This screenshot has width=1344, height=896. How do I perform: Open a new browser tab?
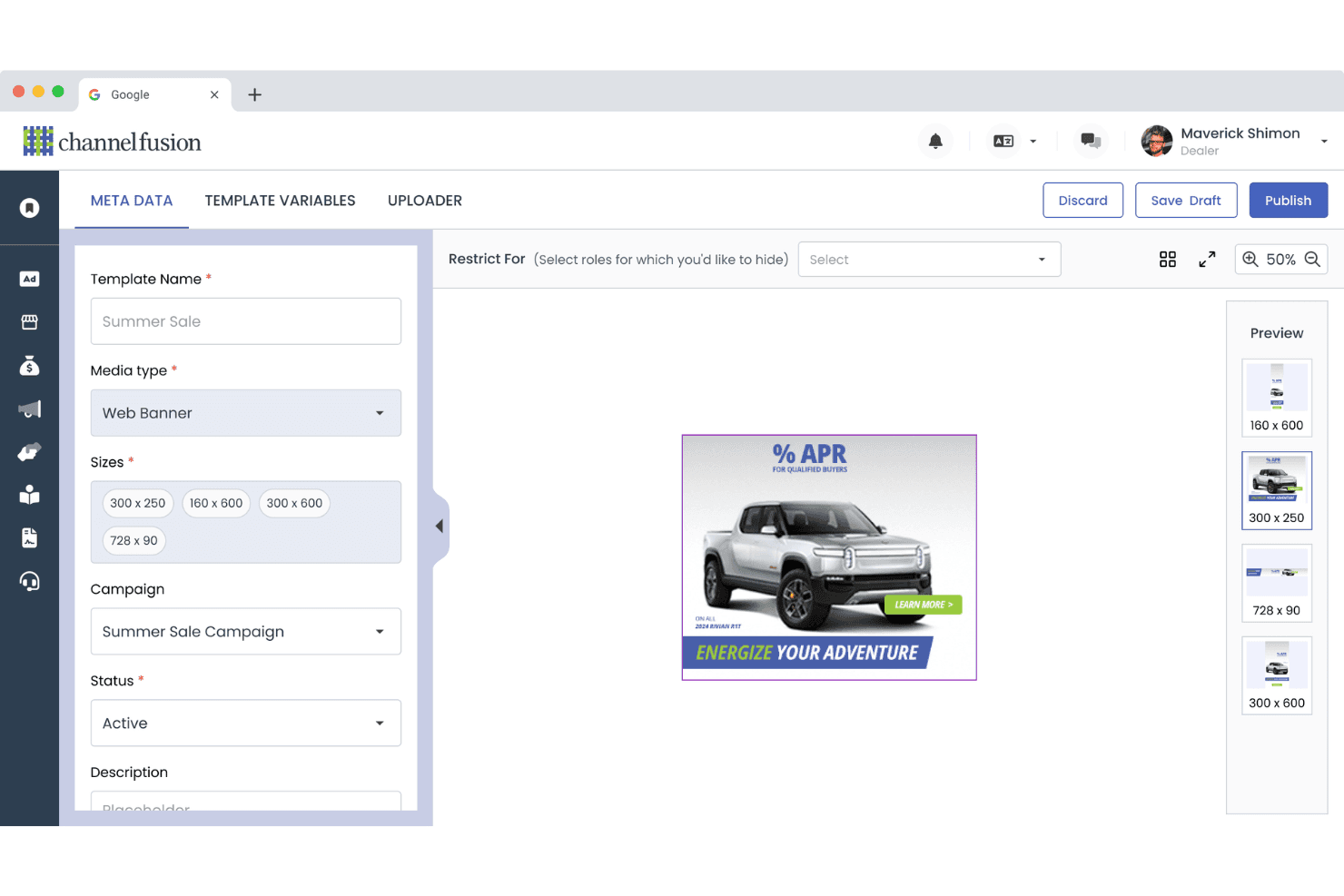click(255, 94)
